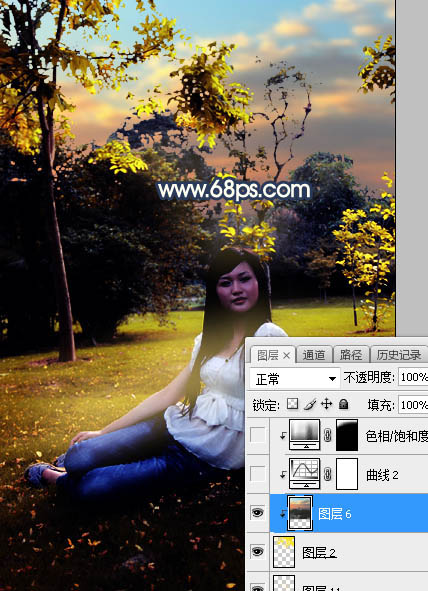Click the chain link icon on 色相/饱和度 layer
The width and height of the screenshot is (428, 591).
[x=327, y=435]
